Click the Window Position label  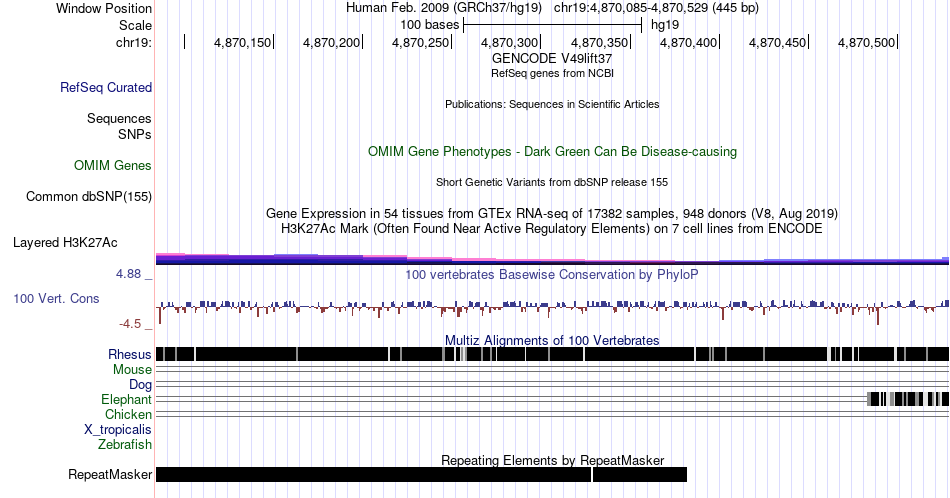point(104,8)
